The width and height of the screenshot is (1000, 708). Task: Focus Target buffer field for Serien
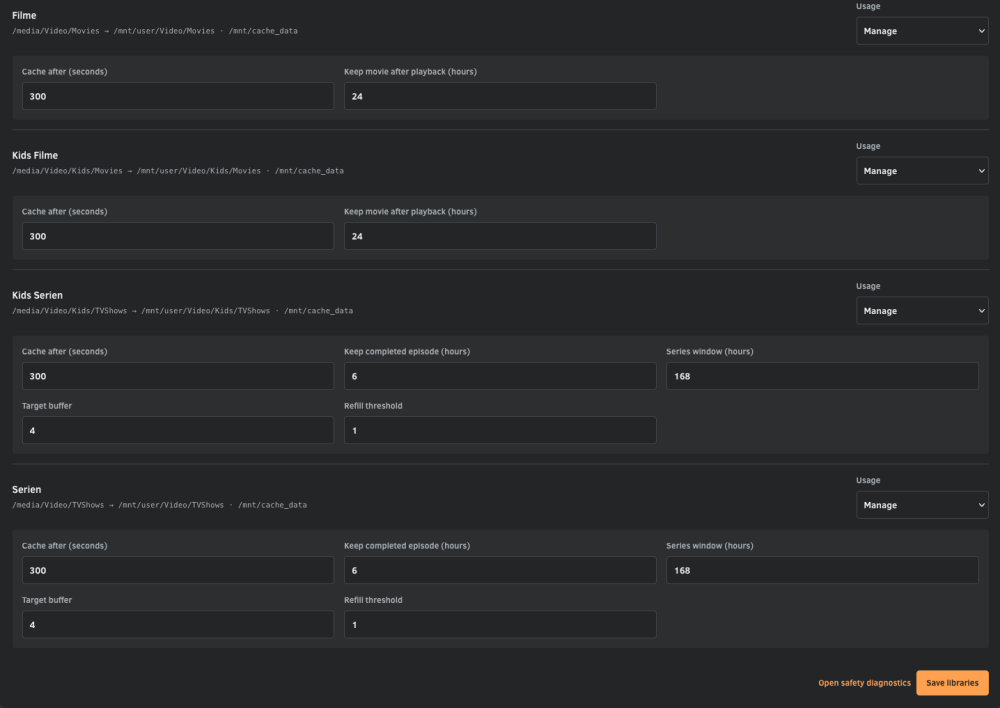pos(178,624)
